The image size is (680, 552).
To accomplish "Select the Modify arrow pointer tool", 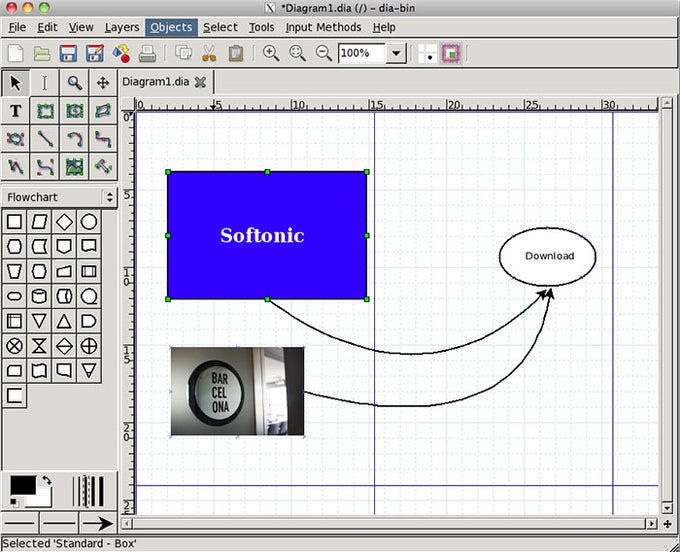I will pos(15,83).
